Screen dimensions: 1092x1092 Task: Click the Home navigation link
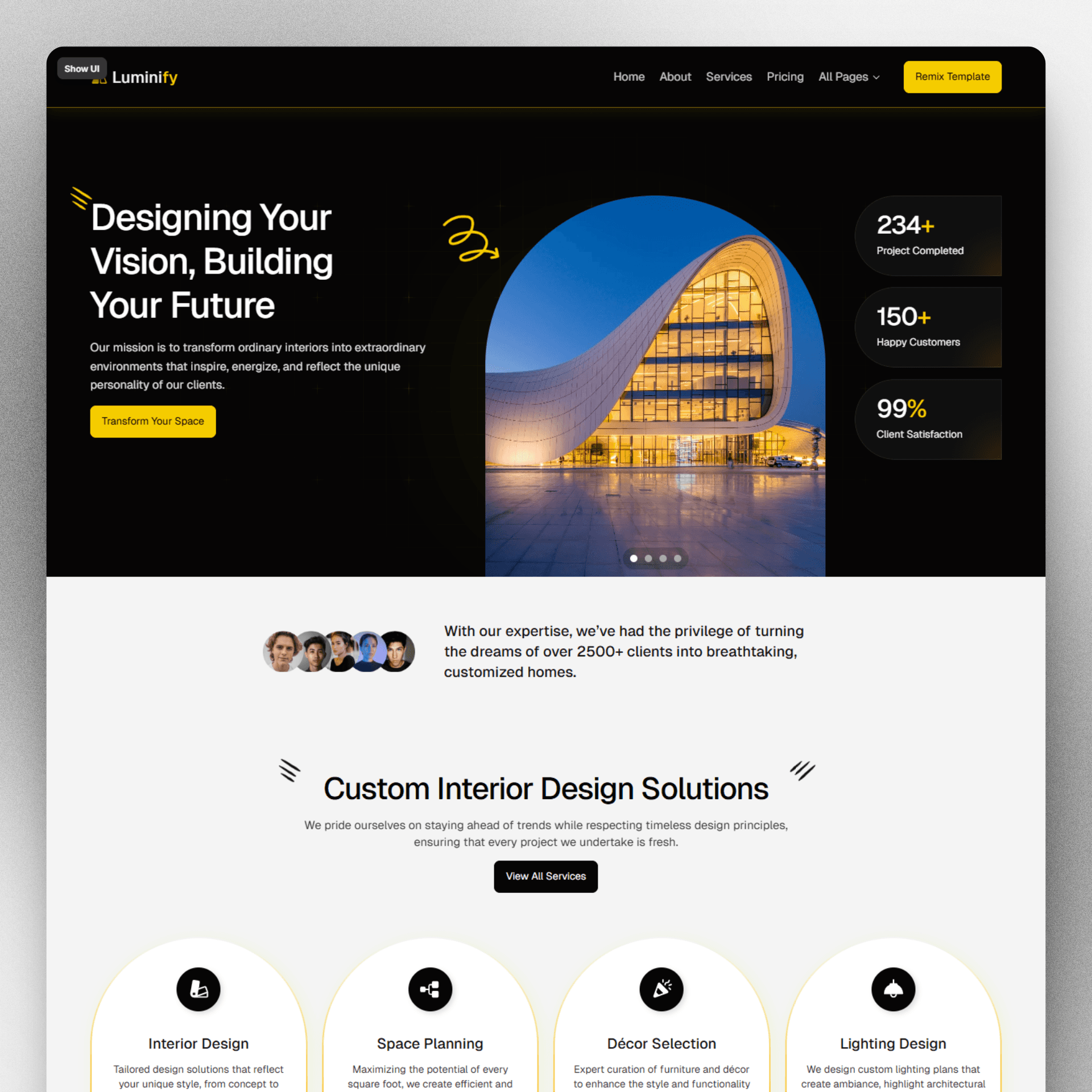pyautogui.click(x=627, y=76)
